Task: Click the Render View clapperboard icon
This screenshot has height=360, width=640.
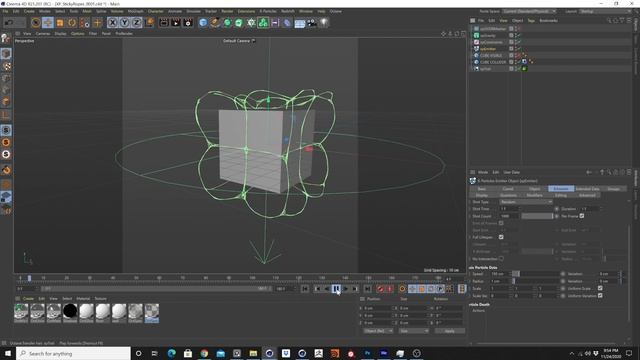Action: point(164,23)
